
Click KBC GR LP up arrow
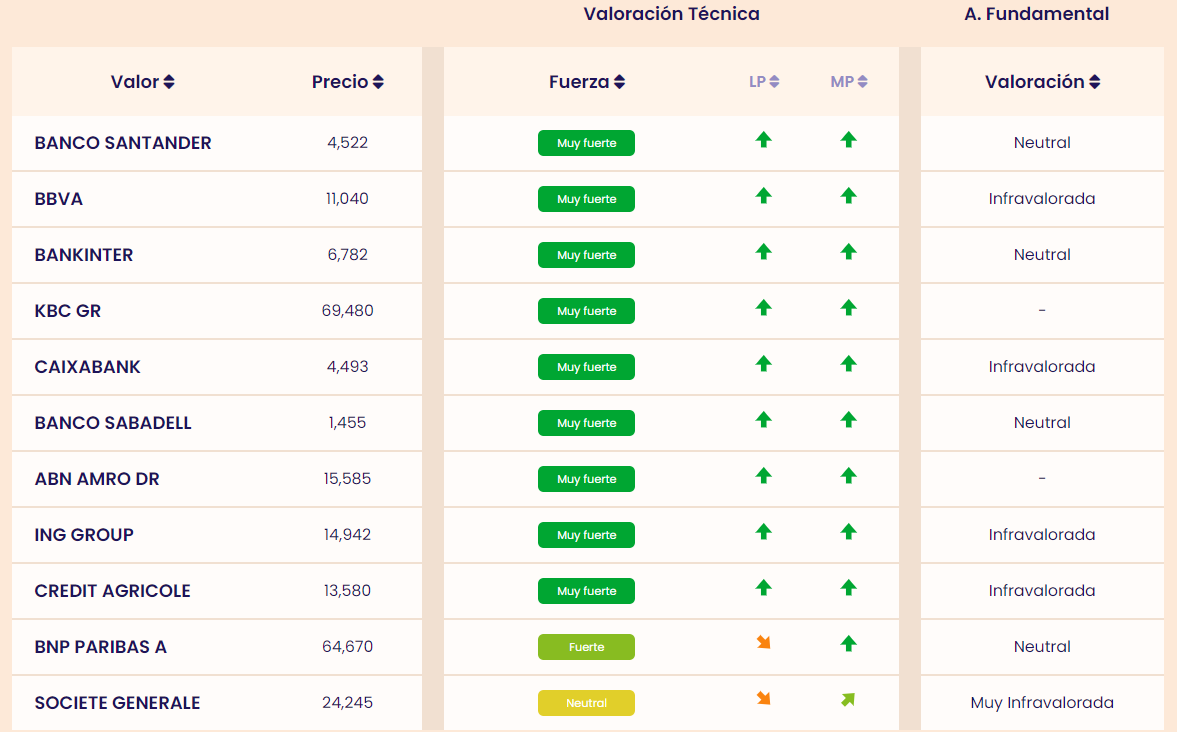[x=764, y=308]
